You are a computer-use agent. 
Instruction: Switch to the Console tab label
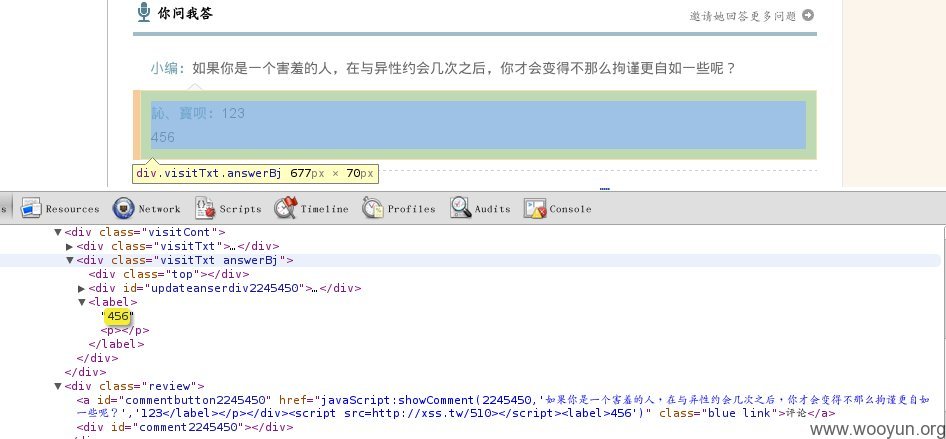[x=570, y=209]
